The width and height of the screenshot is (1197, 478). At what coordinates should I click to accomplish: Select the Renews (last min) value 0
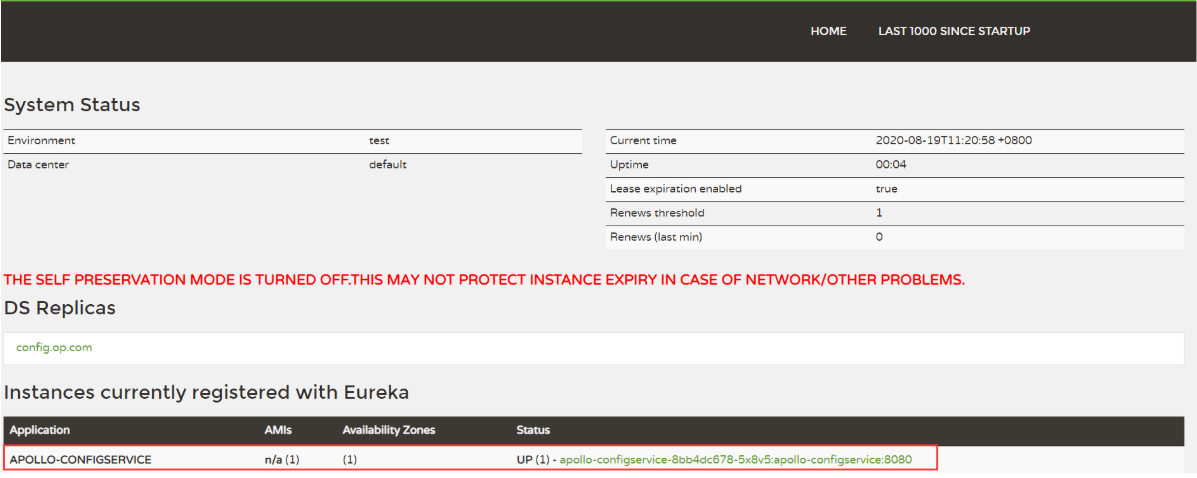pos(879,237)
